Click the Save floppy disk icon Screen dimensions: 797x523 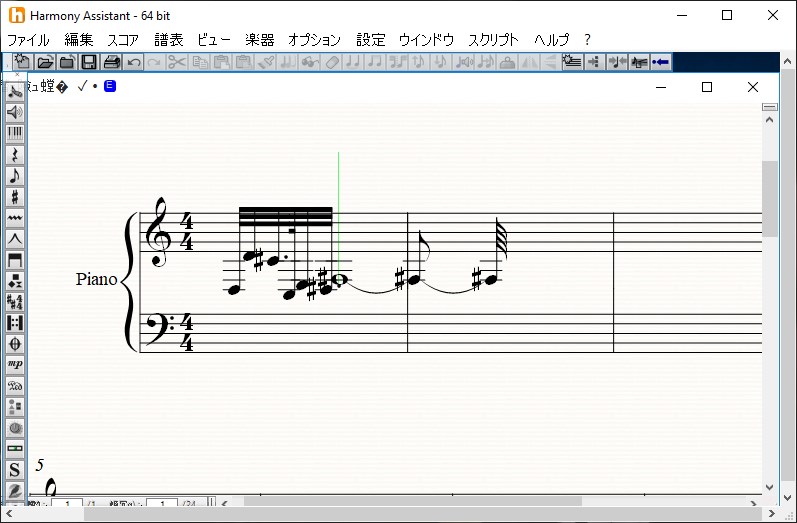tap(89, 62)
